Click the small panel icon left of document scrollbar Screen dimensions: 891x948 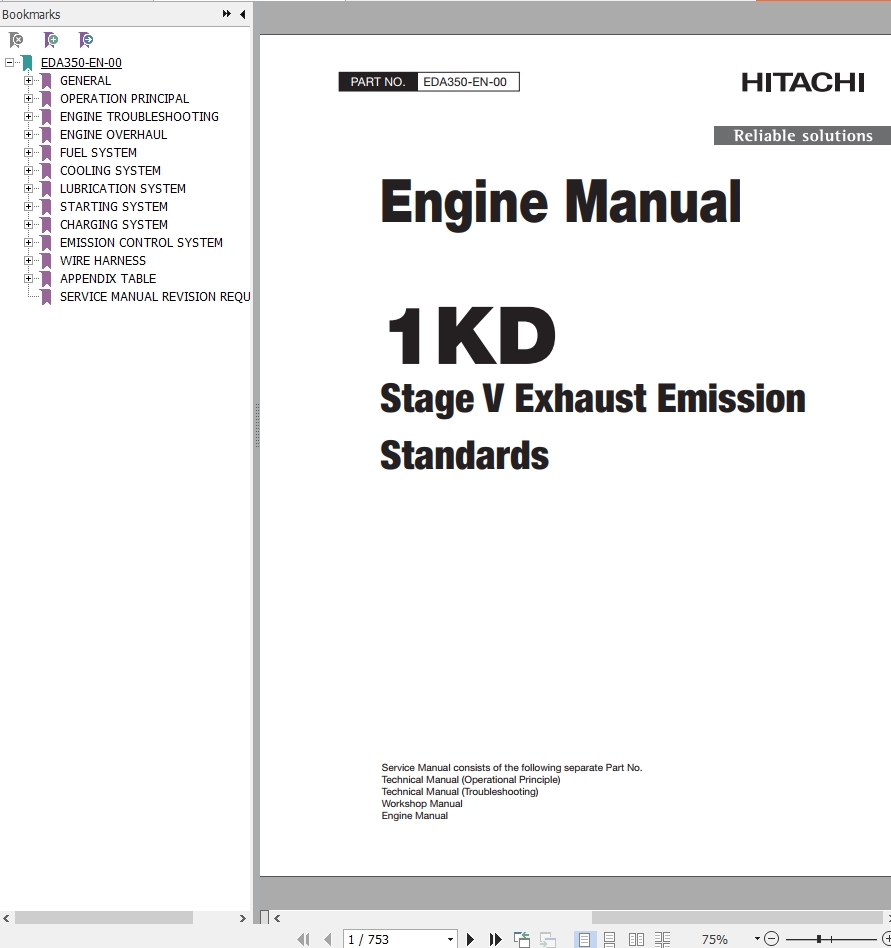[264, 917]
